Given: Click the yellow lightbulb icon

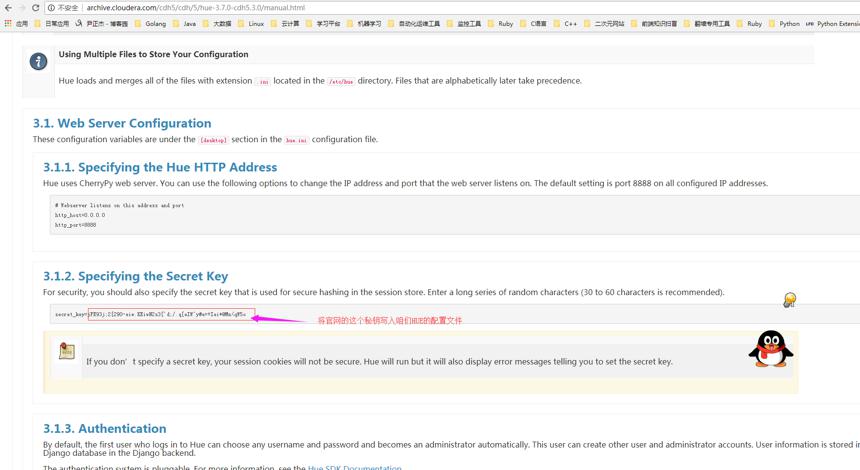Looking at the screenshot, I should (789, 299).
